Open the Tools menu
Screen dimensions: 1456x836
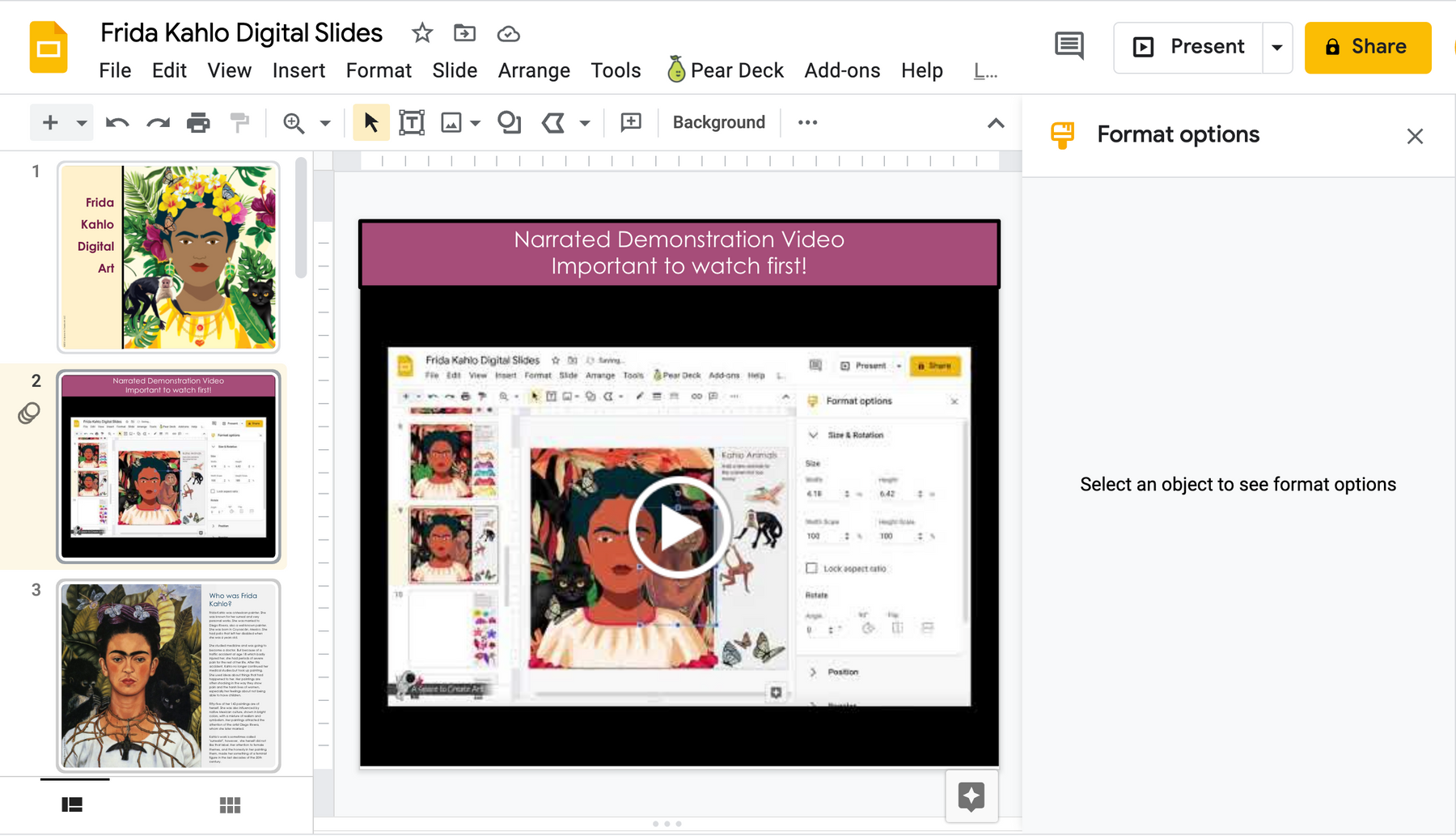point(616,70)
